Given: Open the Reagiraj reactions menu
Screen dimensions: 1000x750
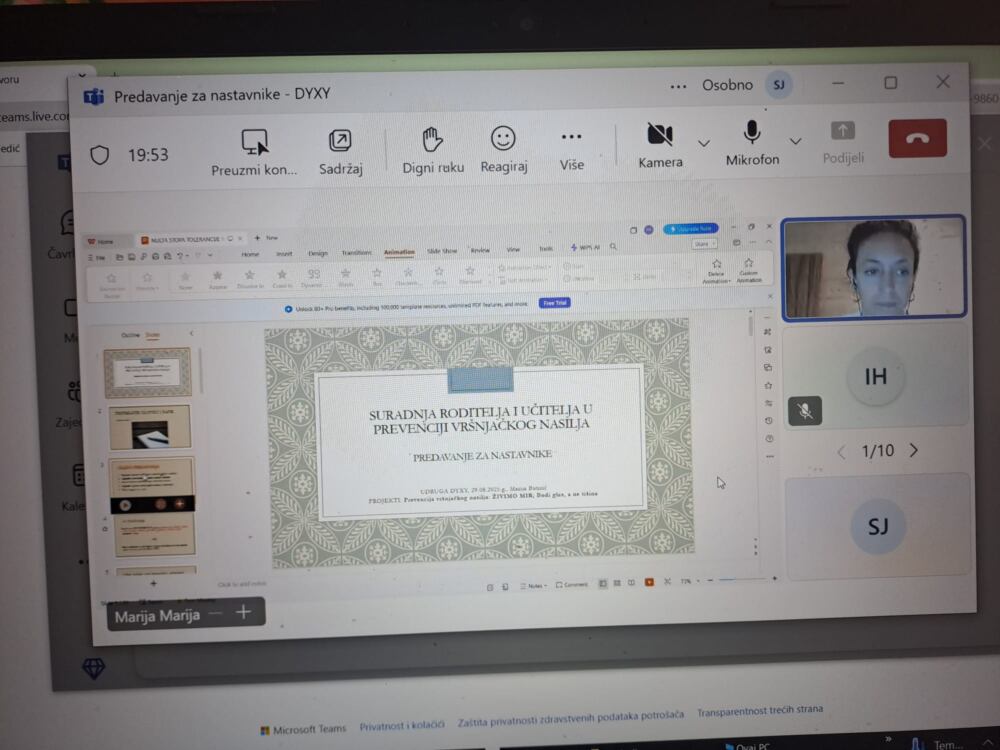Looking at the screenshot, I should [x=503, y=139].
